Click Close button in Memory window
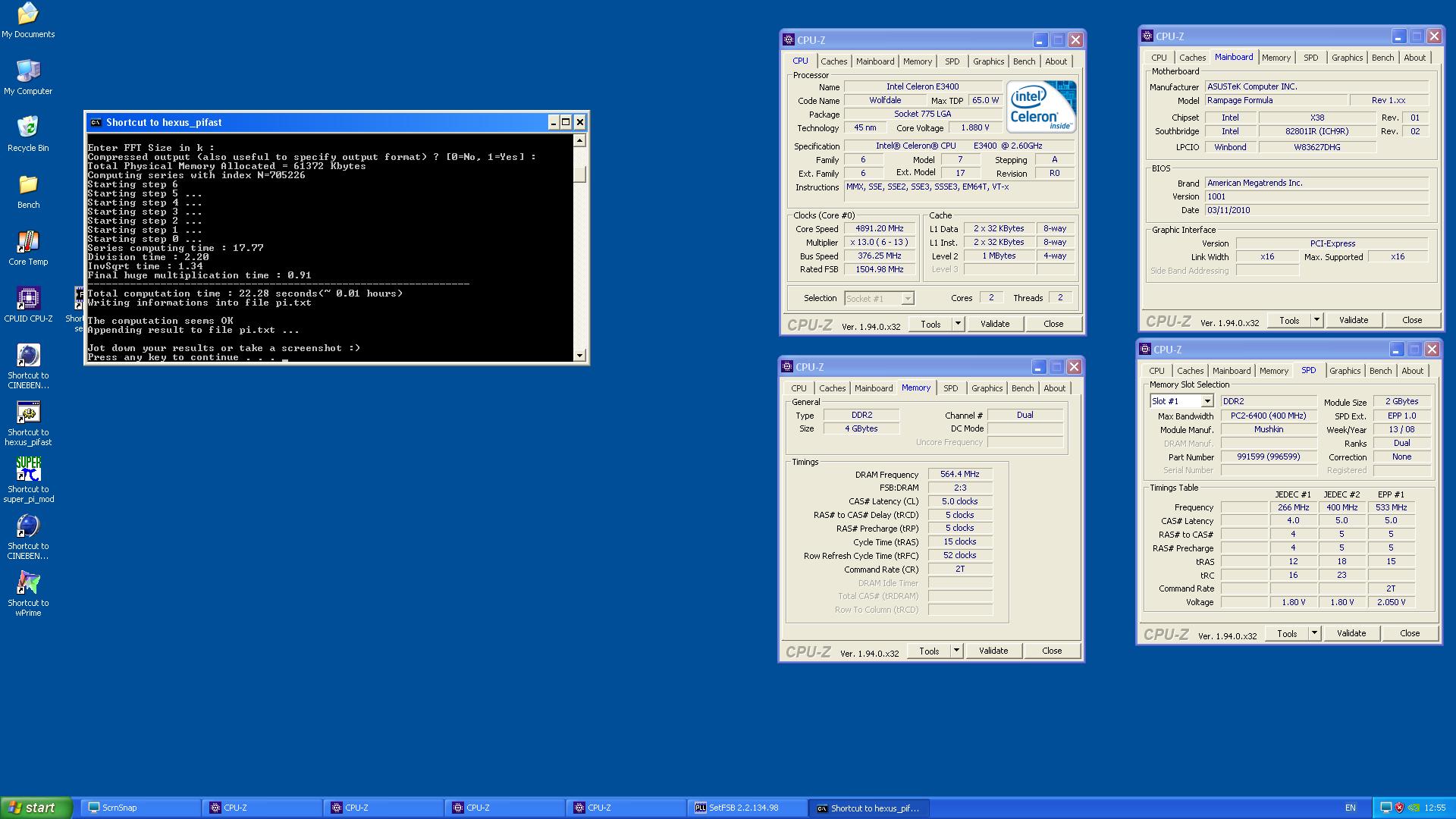This screenshot has height=819, width=1456. [1052, 651]
